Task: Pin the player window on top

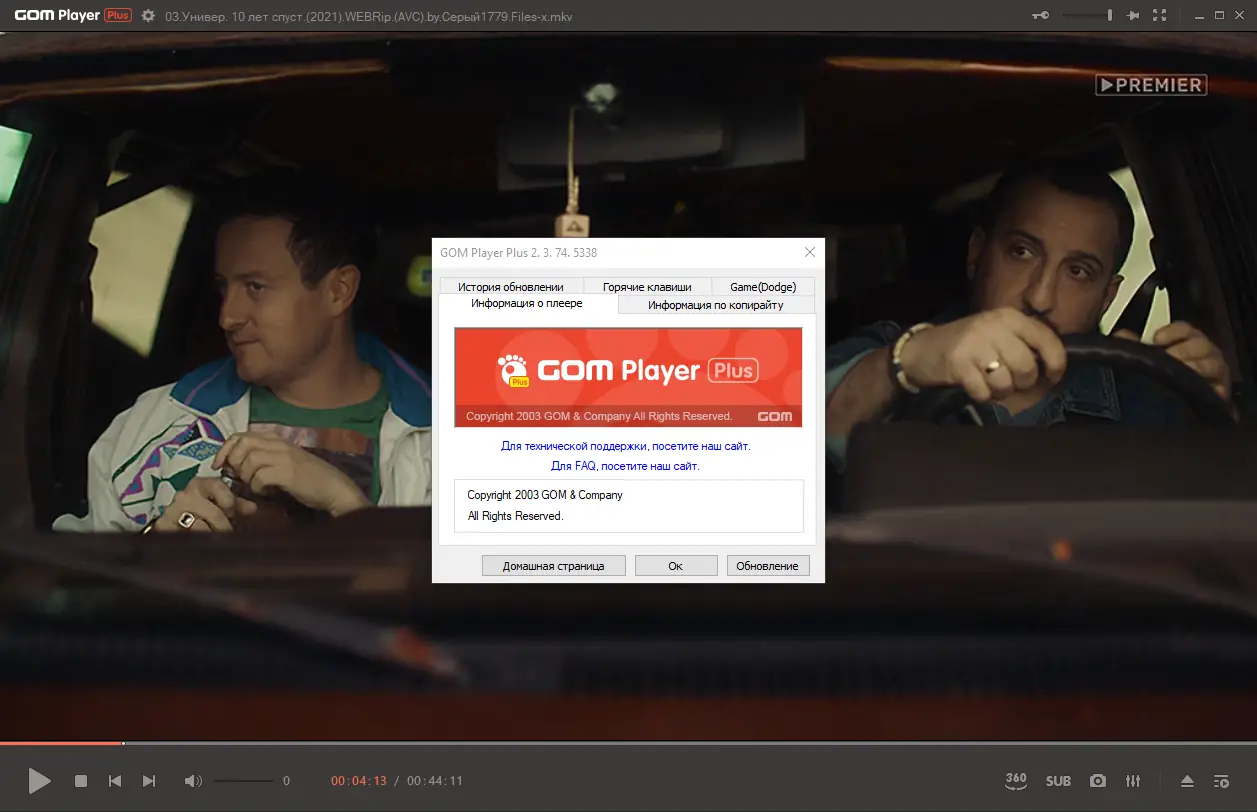Action: (1133, 16)
